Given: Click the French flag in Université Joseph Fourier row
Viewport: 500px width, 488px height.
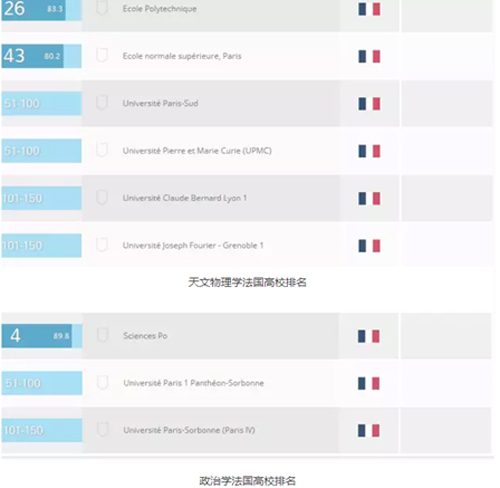Looking at the screenshot, I should 369,246.
